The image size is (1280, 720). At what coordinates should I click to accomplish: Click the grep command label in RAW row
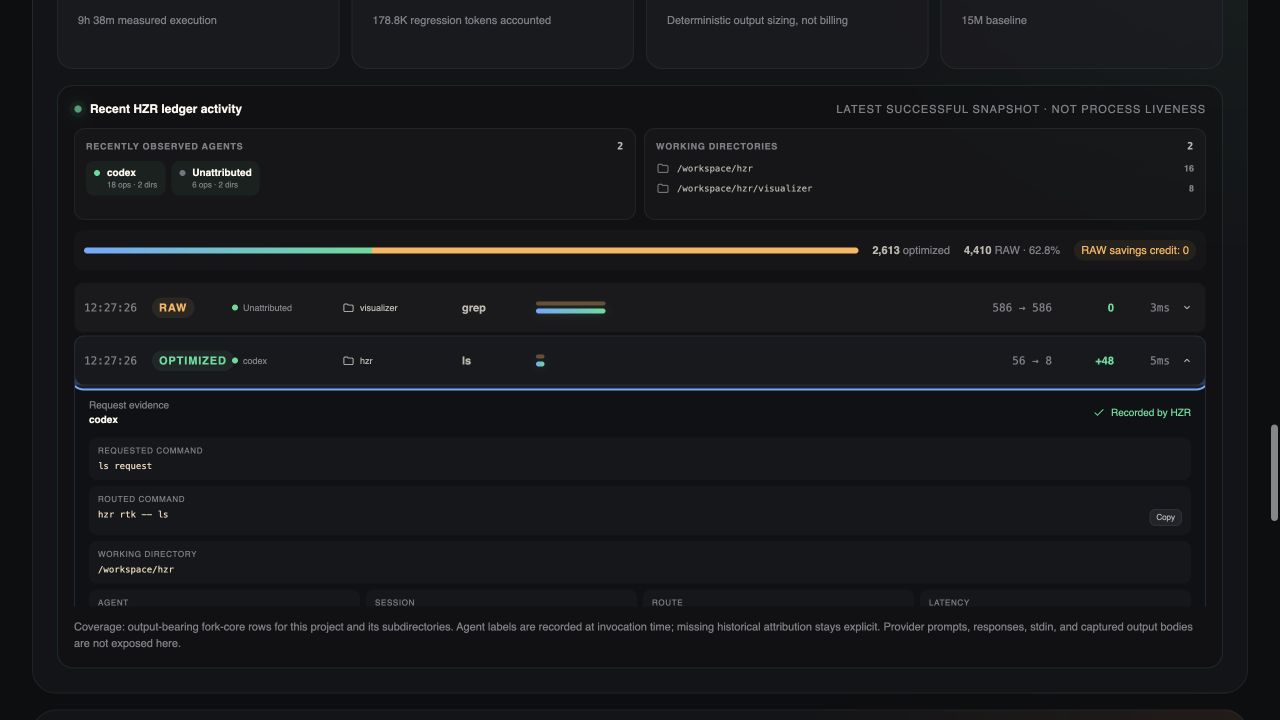(474, 308)
